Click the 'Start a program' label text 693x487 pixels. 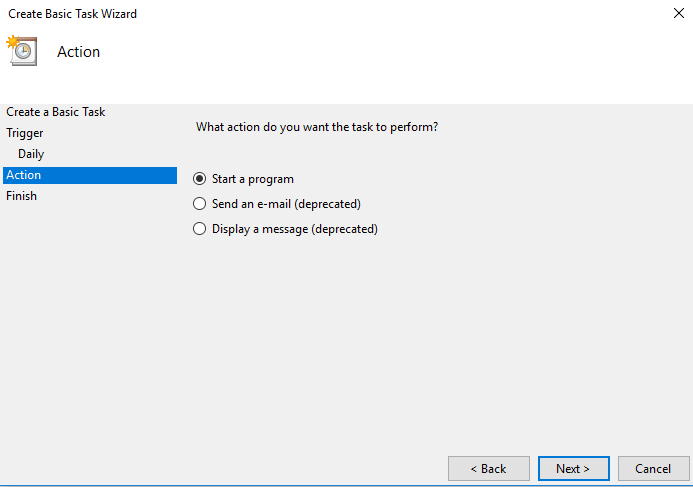[x=253, y=179]
